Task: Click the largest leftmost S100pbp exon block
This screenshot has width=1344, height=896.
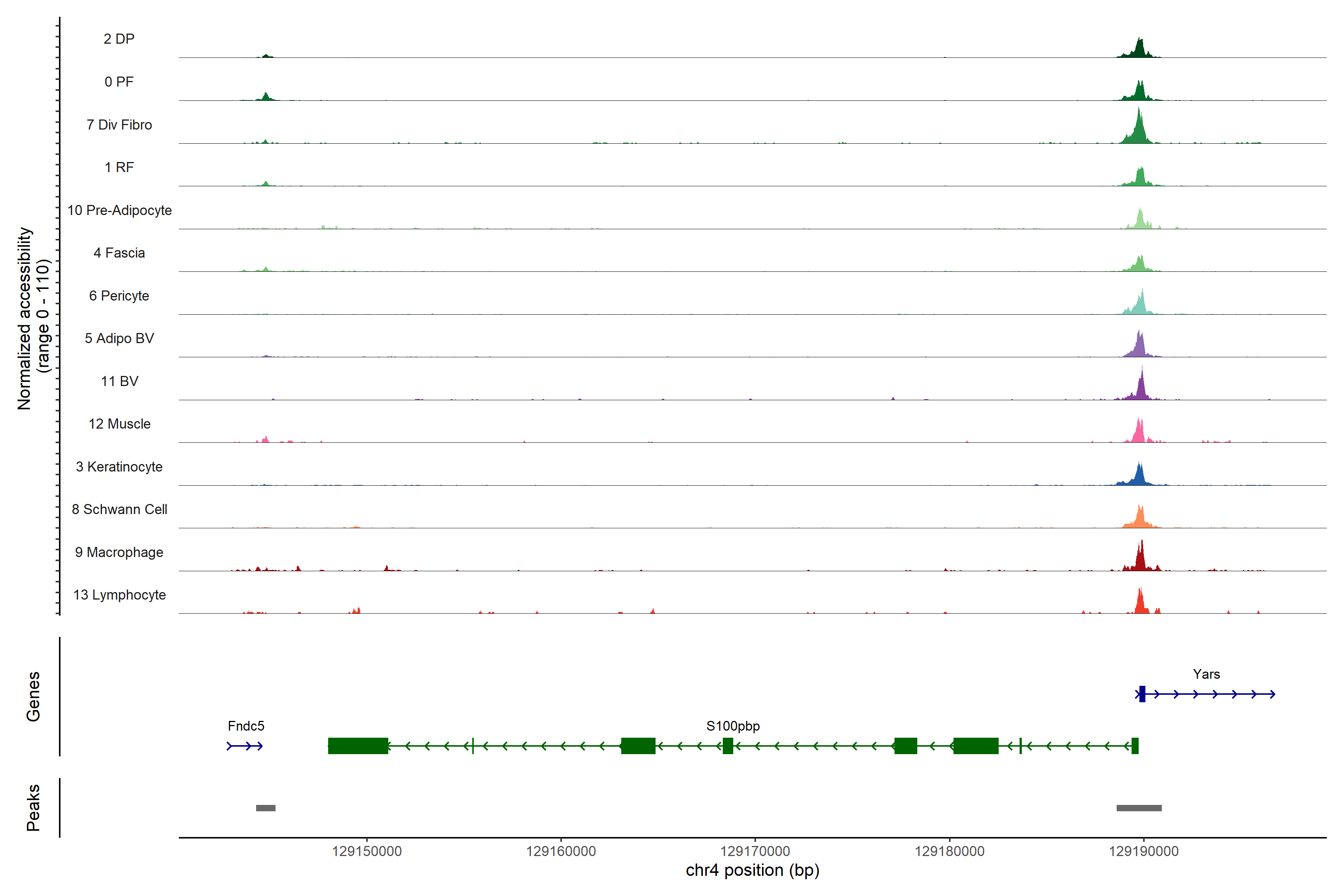Action: pyautogui.click(x=358, y=746)
